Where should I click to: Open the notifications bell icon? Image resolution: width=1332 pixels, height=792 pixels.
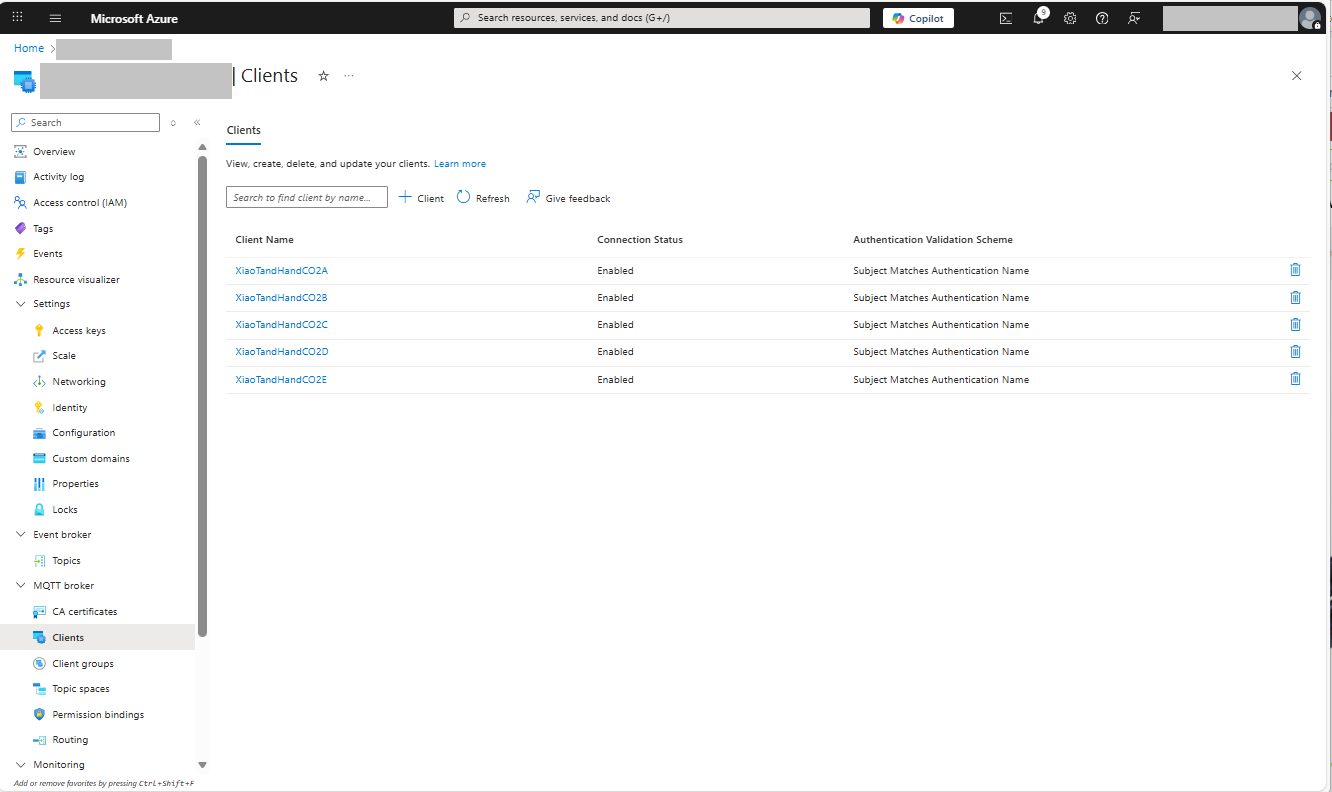click(1038, 18)
